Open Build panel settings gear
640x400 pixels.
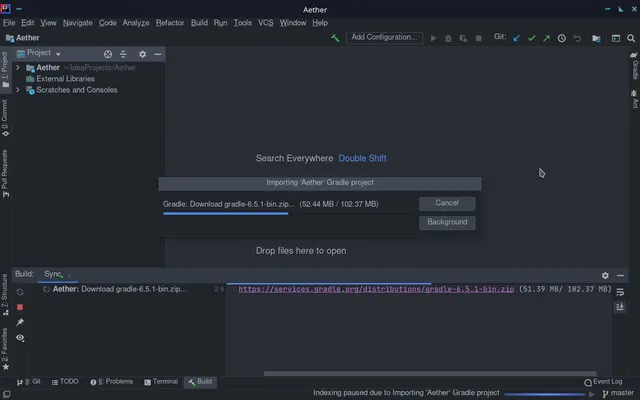tap(605, 276)
